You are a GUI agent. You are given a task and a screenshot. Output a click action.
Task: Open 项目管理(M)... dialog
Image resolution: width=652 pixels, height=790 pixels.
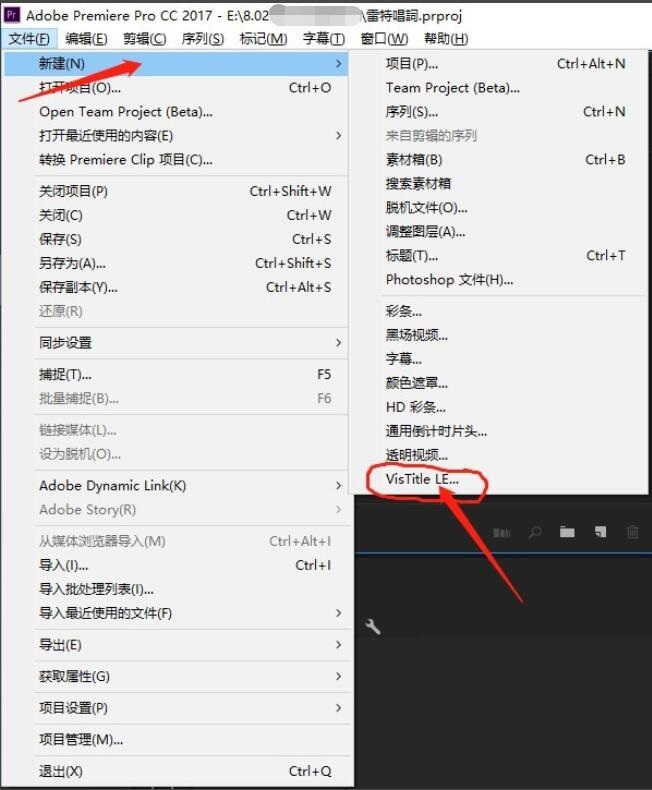click(x=176, y=740)
